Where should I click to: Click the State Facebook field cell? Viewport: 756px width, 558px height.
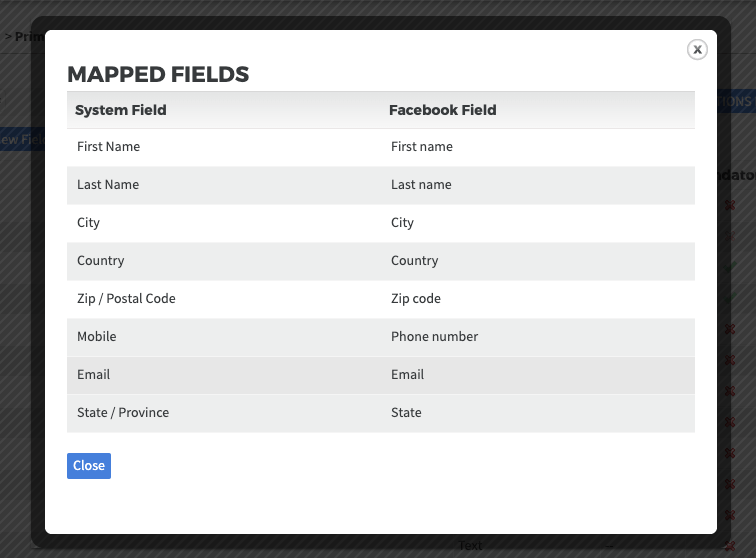(407, 413)
